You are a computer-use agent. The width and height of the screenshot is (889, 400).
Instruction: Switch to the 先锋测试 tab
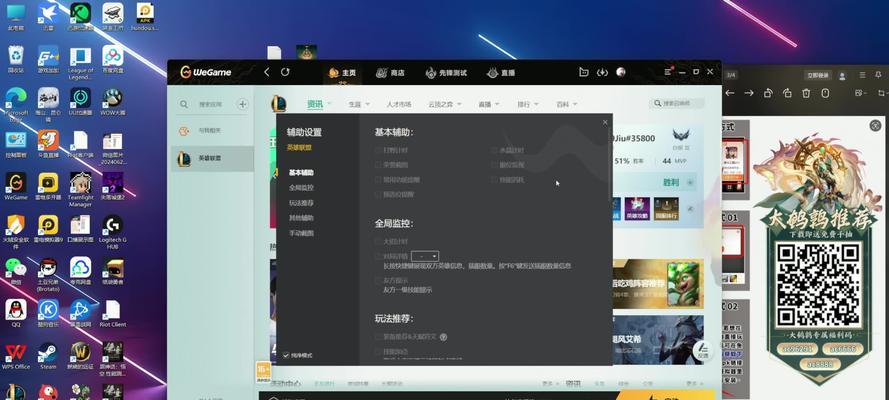pos(446,73)
